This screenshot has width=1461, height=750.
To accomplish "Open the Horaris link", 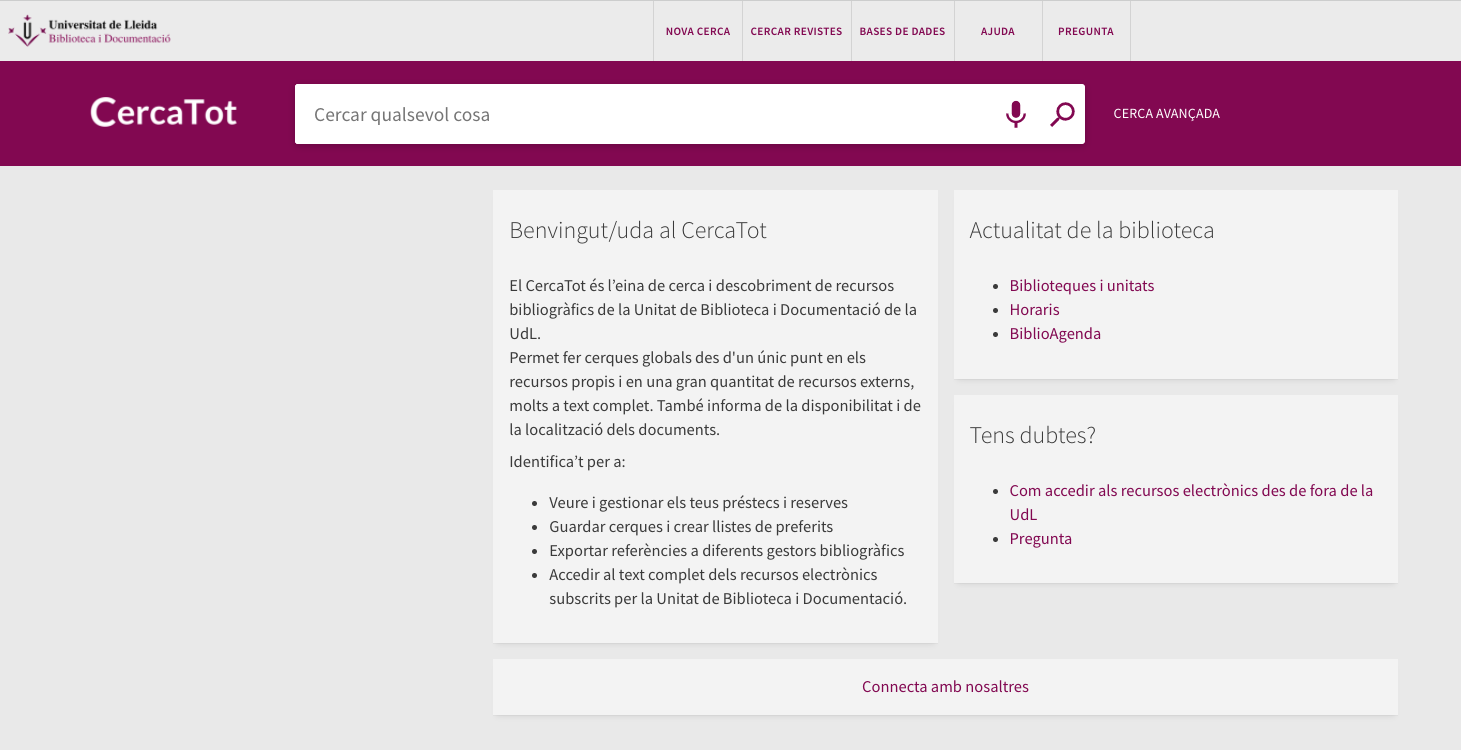I will coord(1034,310).
